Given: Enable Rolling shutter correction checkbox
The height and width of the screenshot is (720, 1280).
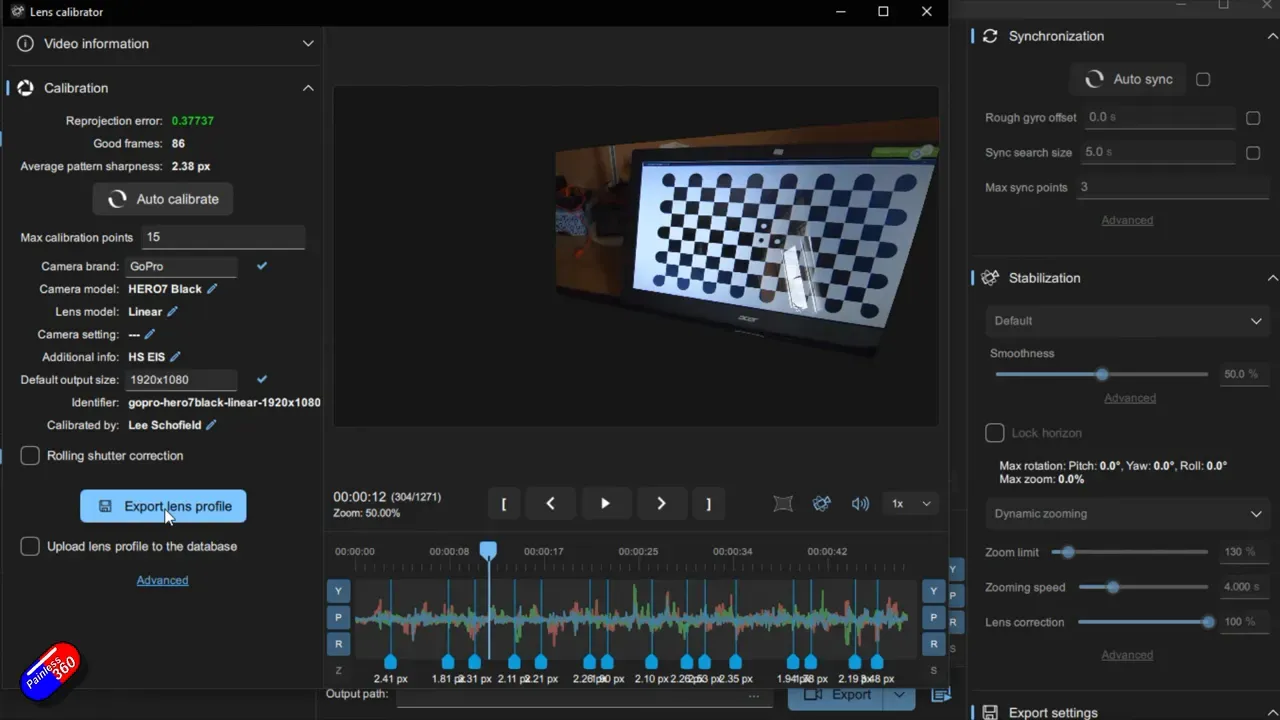Looking at the screenshot, I should (x=31, y=456).
